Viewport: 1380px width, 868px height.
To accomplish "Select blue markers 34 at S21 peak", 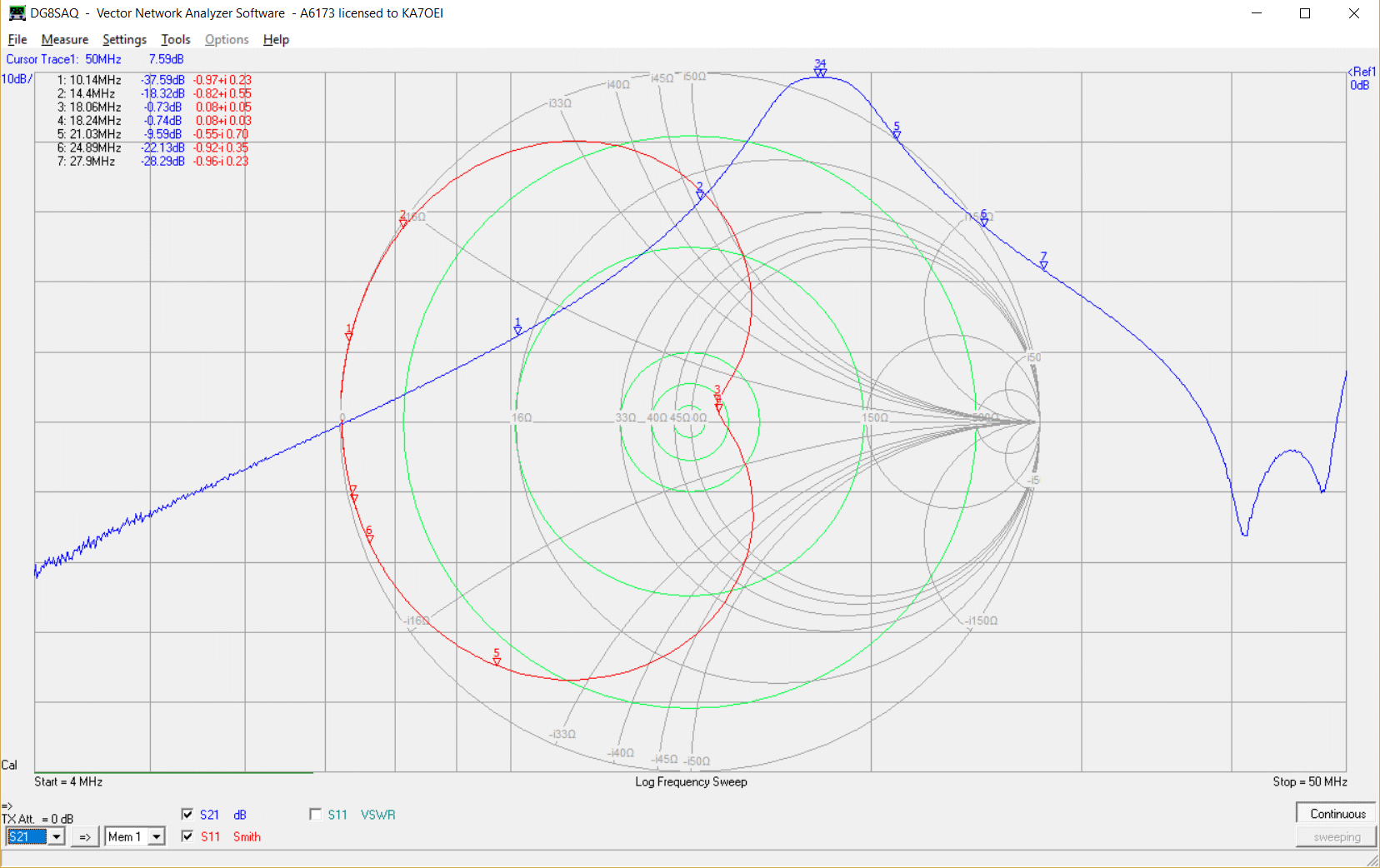I will [x=820, y=68].
